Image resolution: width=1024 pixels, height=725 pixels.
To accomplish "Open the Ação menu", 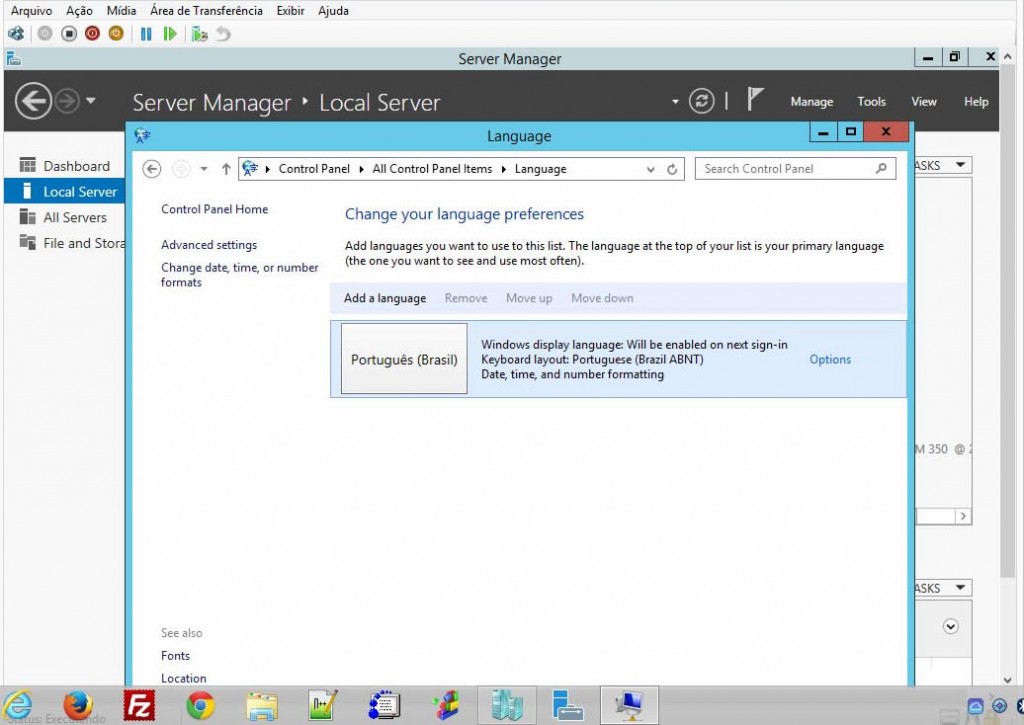I will 79,10.
